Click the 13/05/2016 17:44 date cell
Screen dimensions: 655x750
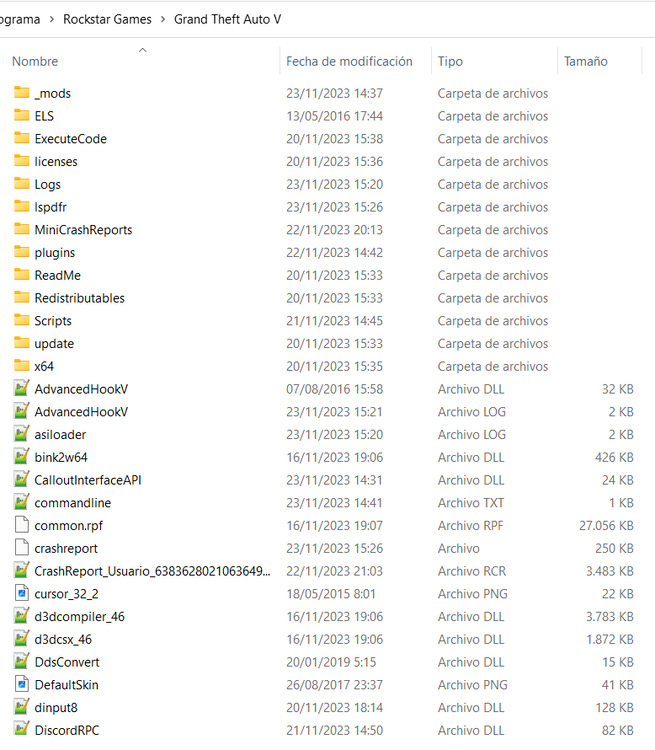coord(334,116)
